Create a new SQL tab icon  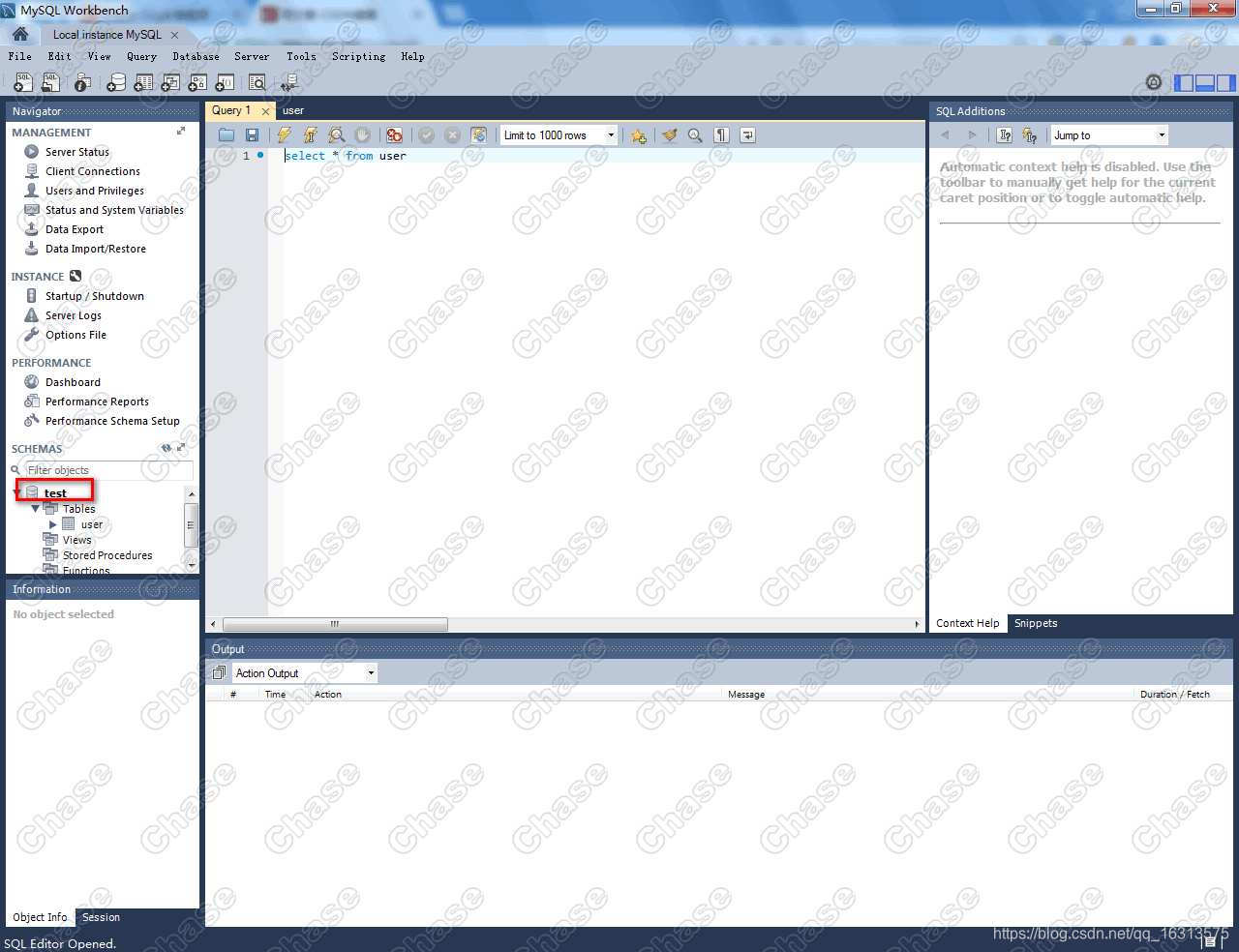[x=22, y=83]
